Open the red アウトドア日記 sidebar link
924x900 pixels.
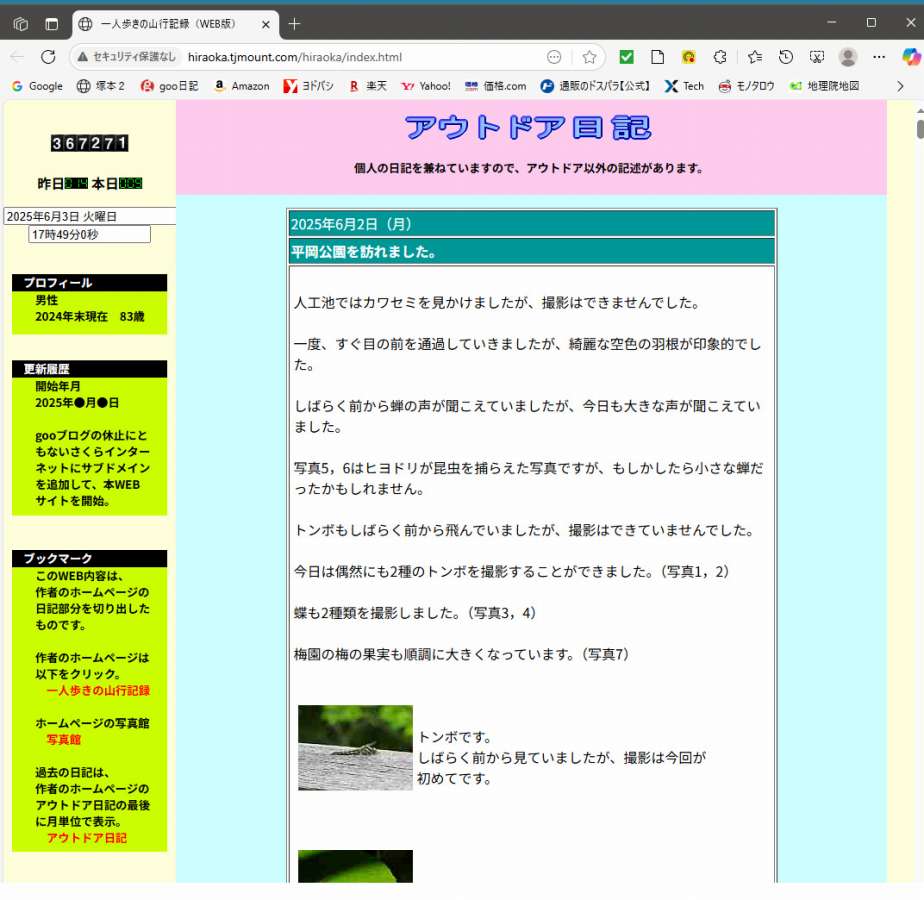point(86,838)
